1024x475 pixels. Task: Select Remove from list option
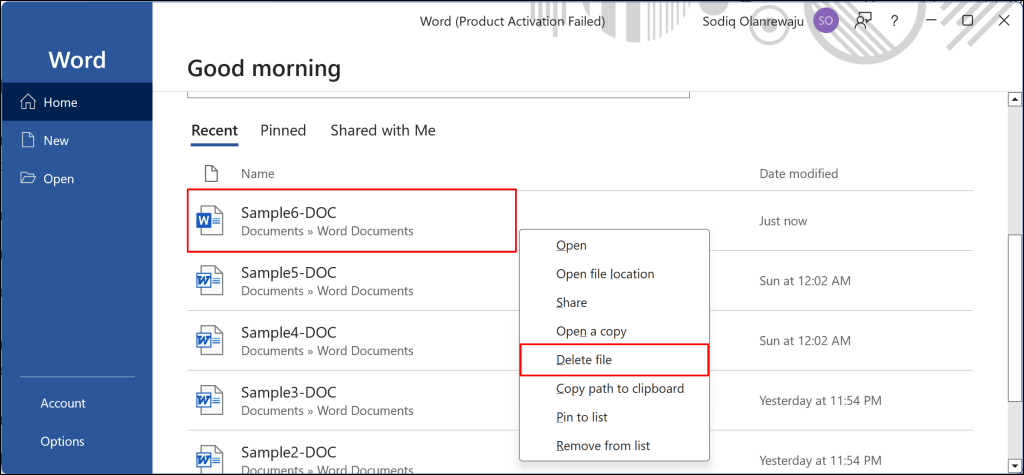tap(604, 445)
